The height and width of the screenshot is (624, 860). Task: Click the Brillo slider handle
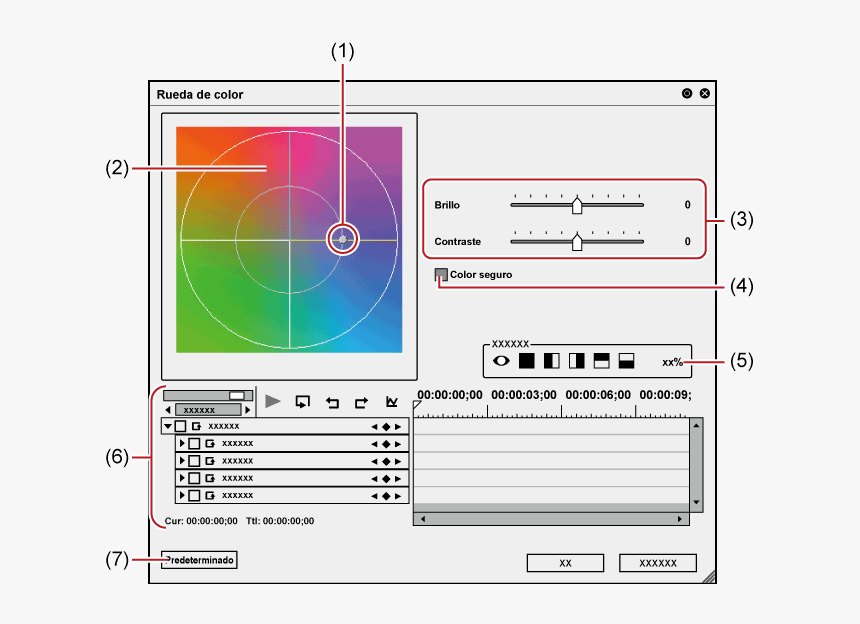click(578, 203)
